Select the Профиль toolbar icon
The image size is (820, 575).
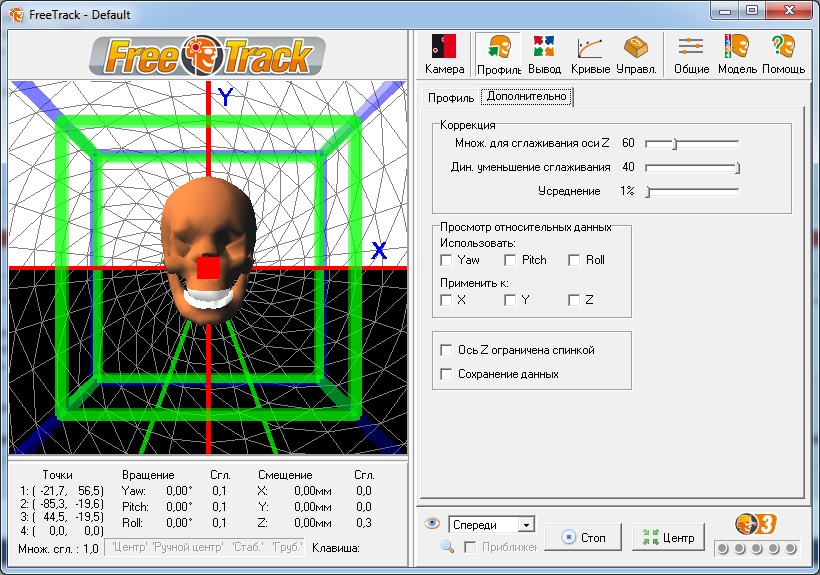tap(498, 54)
